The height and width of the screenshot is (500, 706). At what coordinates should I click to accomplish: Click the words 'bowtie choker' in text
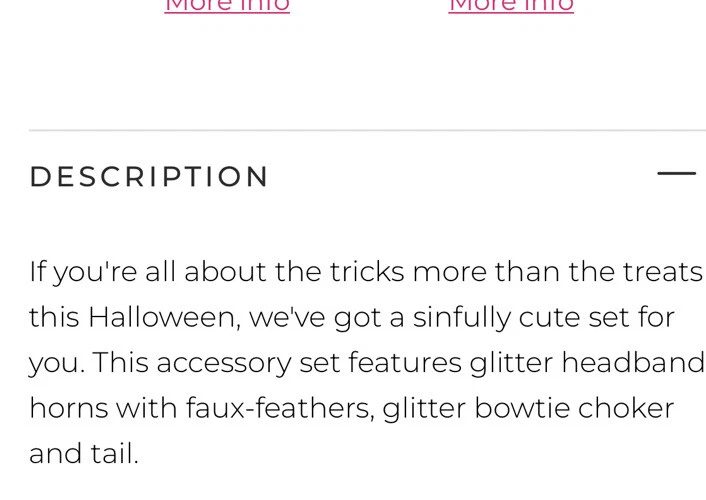574,409
